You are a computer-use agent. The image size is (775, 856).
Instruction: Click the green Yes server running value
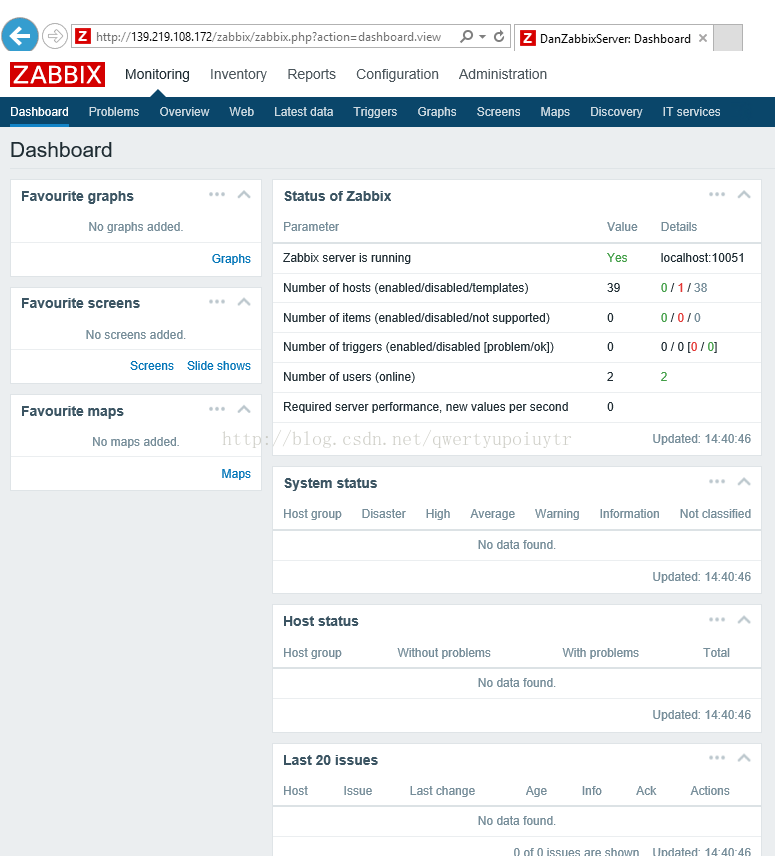point(617,258)
